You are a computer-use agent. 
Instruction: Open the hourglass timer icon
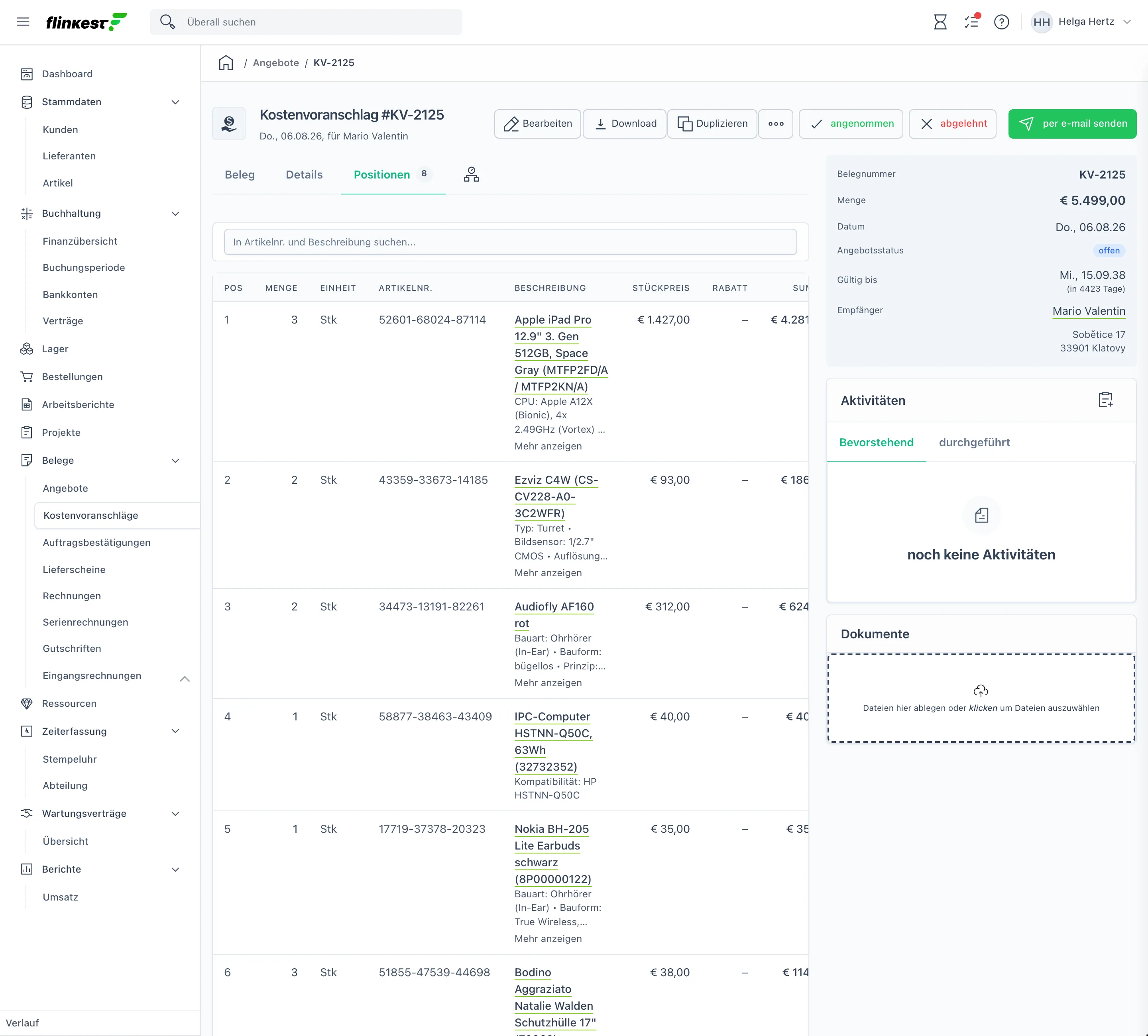[940, 22]
